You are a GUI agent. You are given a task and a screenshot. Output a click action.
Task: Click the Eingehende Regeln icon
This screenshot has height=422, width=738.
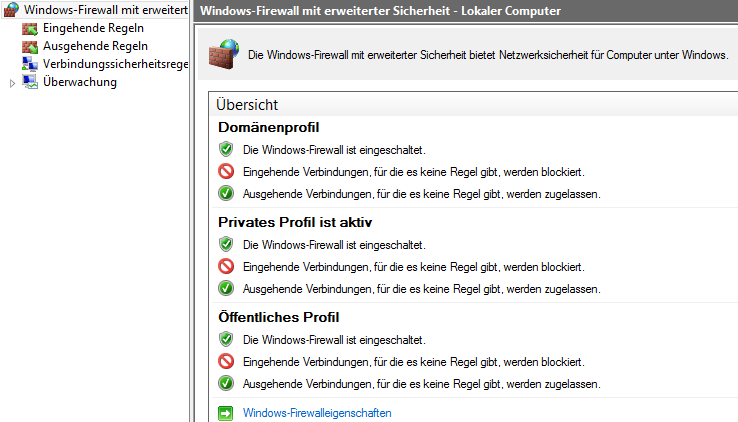coord(29,28)
